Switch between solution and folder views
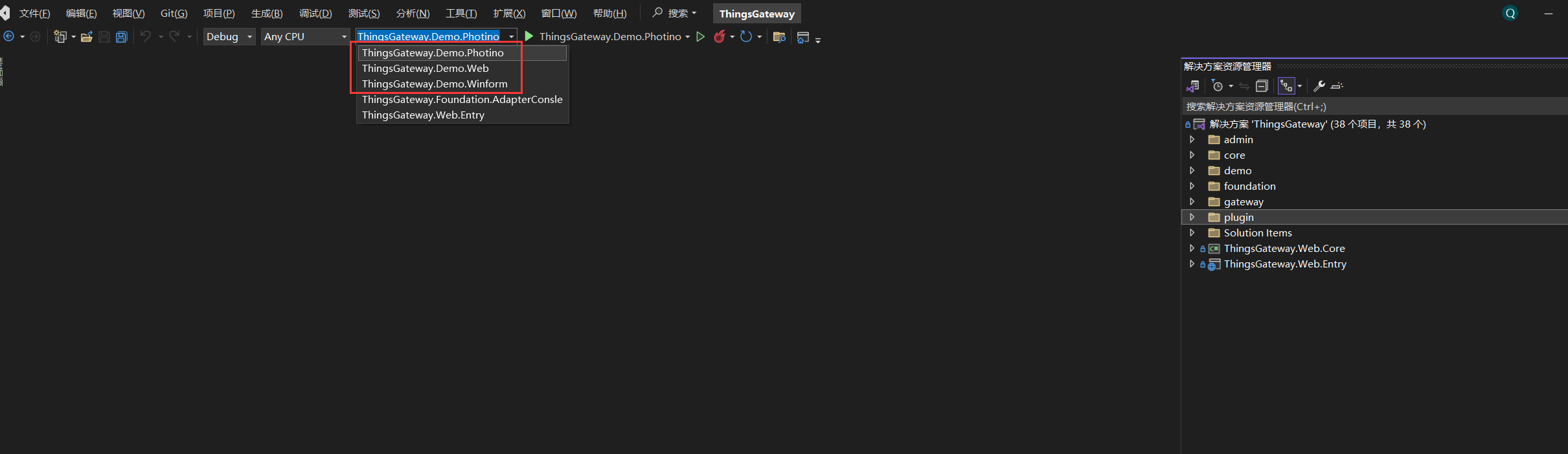1568x454 pixels. (1192, 86)
